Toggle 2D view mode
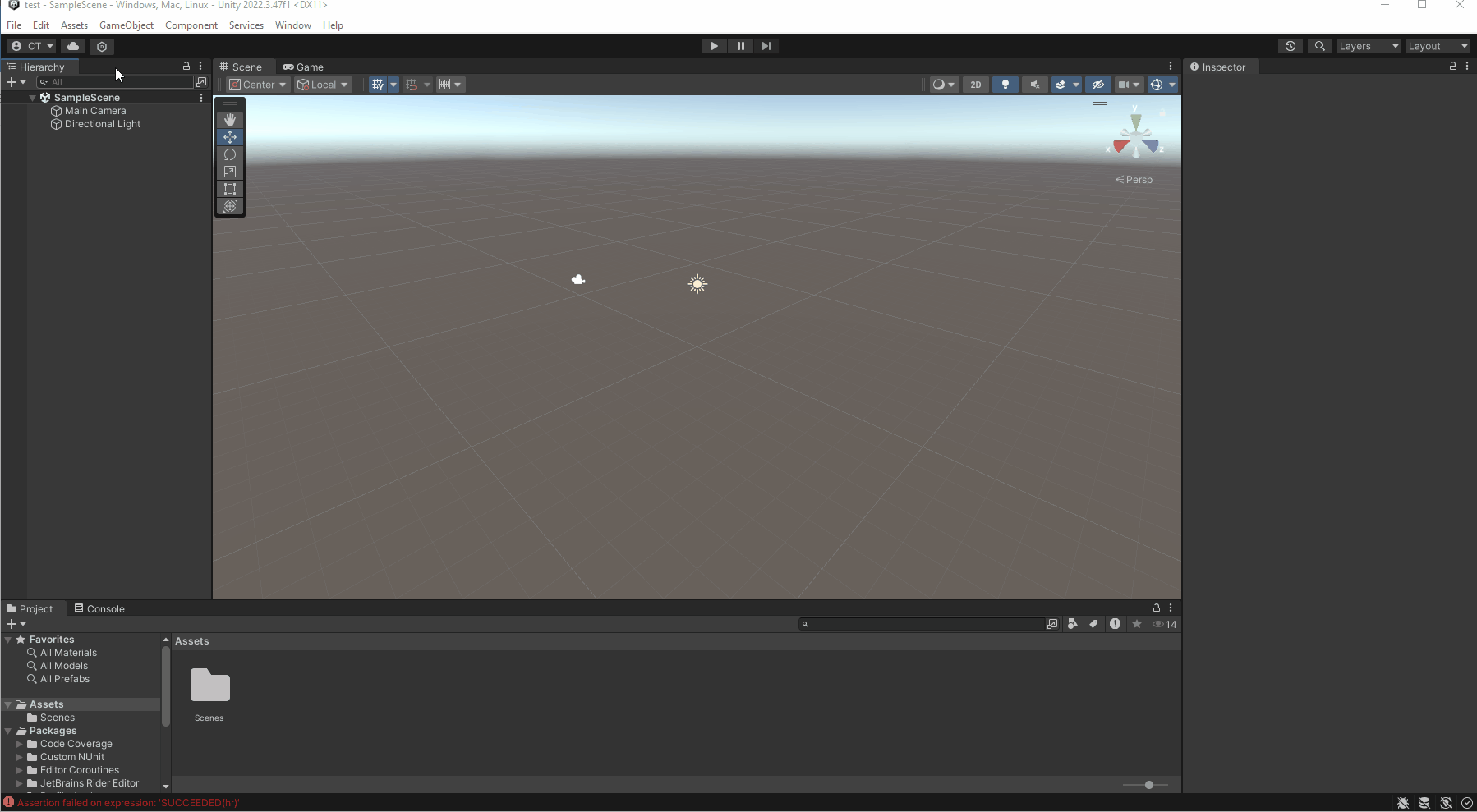The image size is (1477, 812). click(x=976, y=85)
